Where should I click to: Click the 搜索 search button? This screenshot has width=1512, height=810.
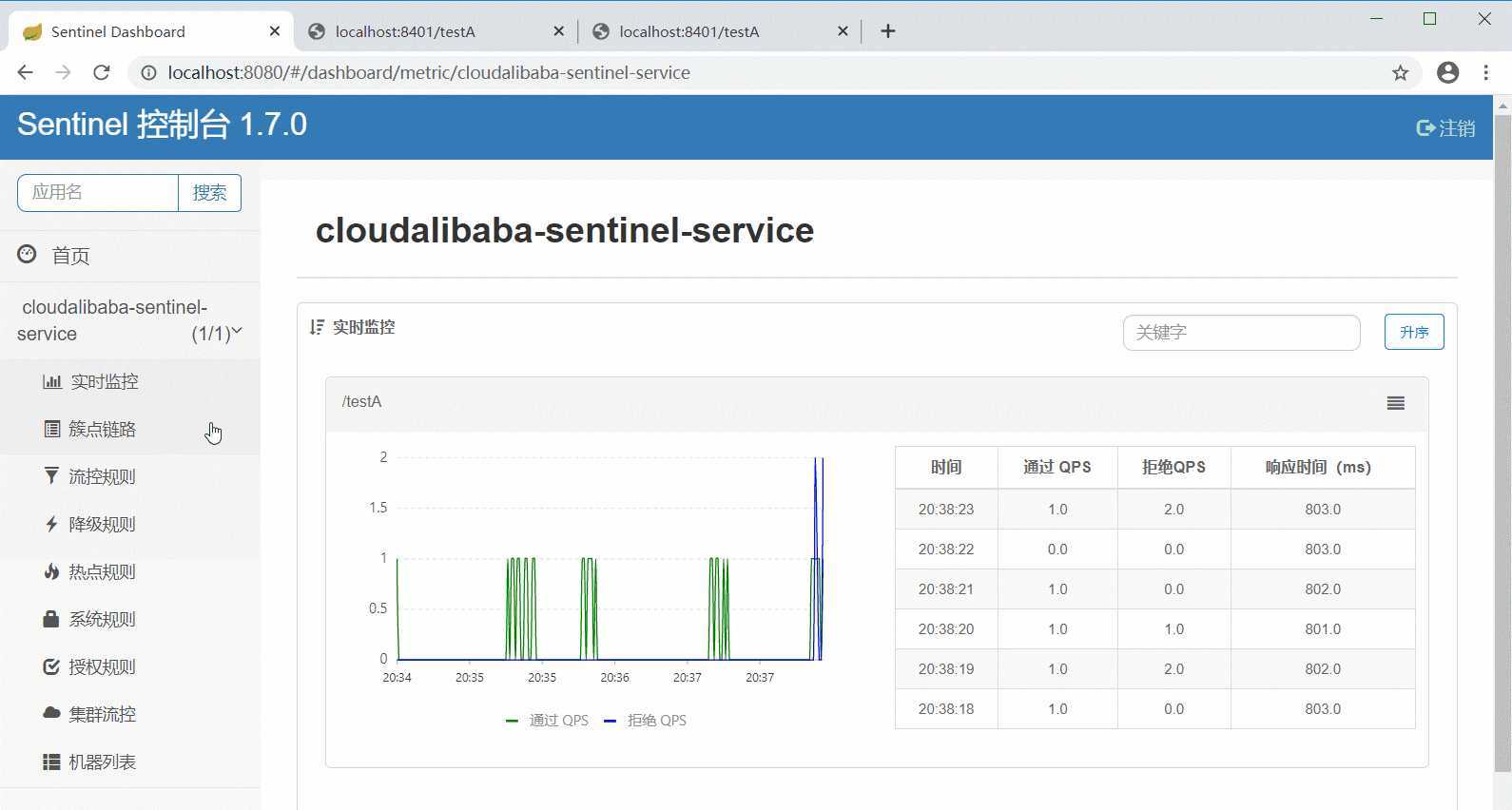[209, 193]
